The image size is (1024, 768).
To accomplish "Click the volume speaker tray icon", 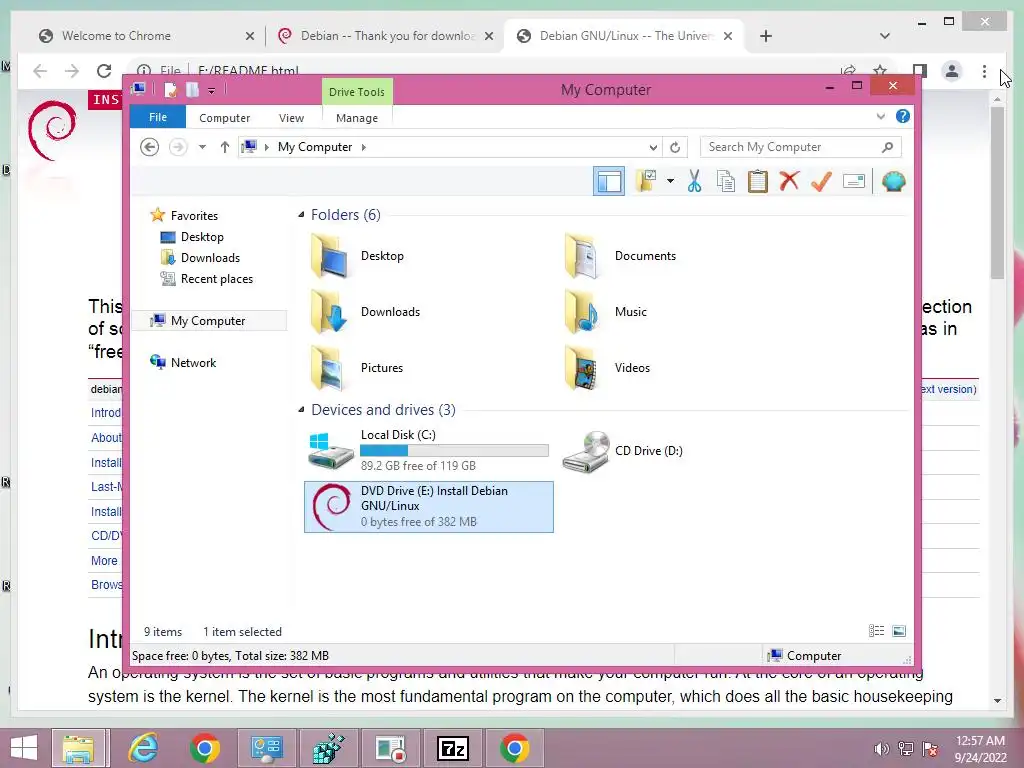I will (881, 749).
